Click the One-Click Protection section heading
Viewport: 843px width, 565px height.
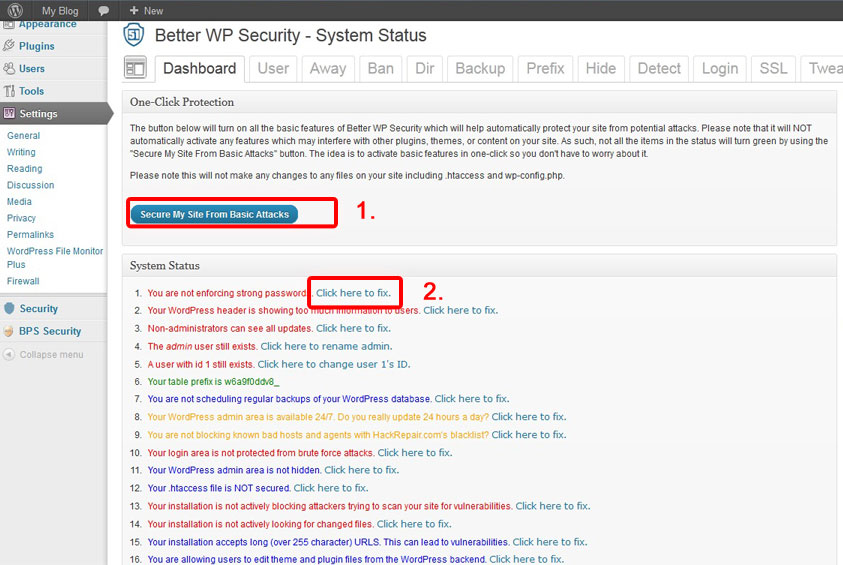point(182,102)
